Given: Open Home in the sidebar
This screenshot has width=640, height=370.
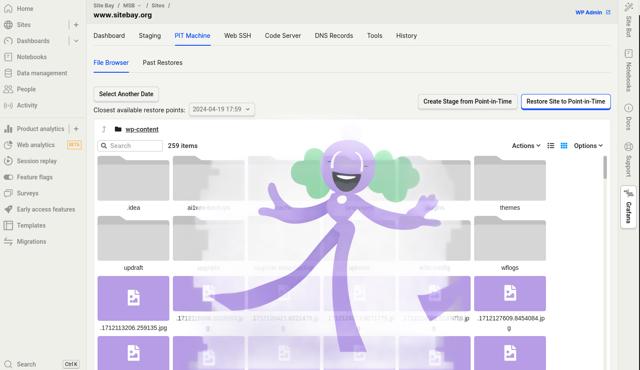Looking at the screenshot, I should point(24,9).
